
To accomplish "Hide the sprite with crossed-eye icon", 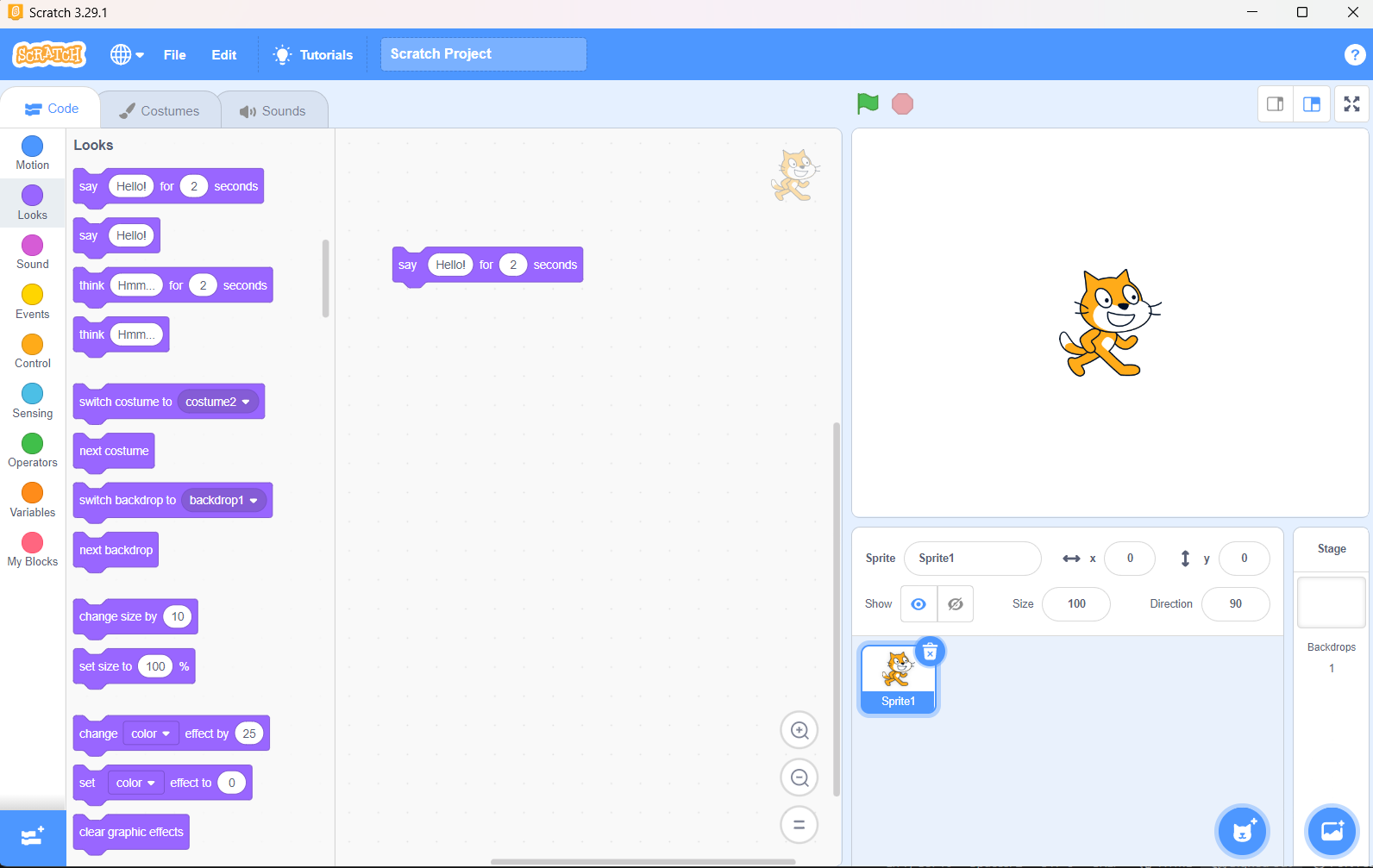I will pos(956,604).
